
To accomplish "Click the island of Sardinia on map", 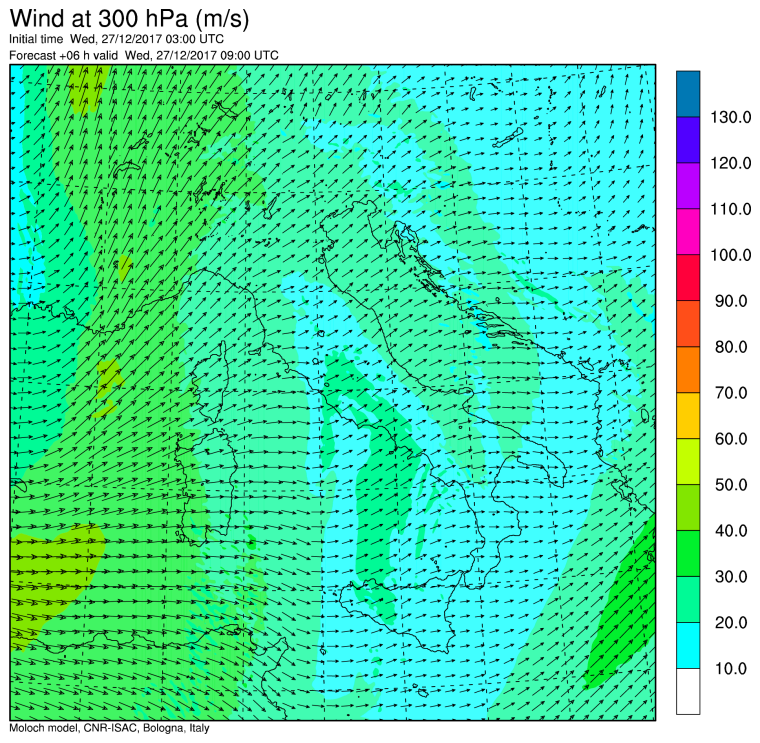I will point(206,486).
